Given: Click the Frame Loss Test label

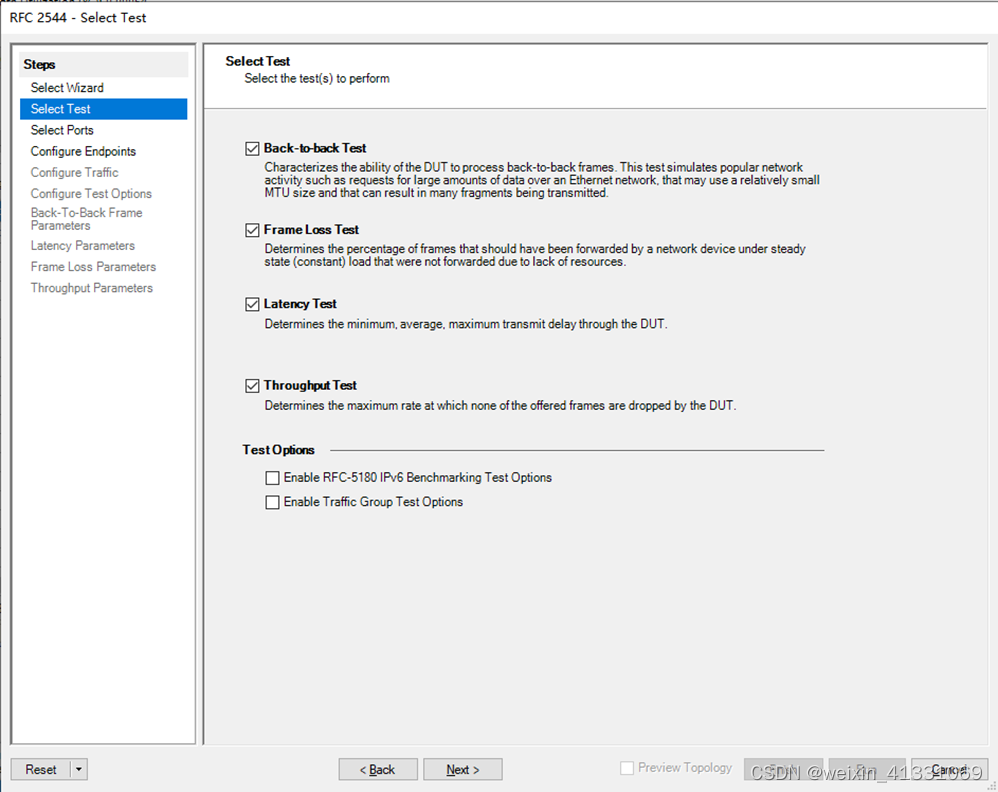Looking at the screenshot, I should point(311,230).
